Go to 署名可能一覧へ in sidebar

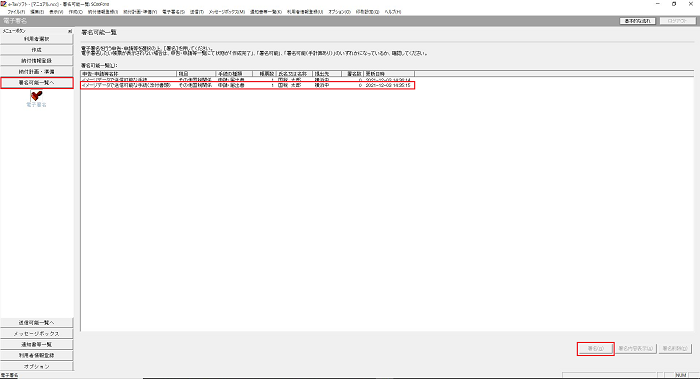pos(37,83)
